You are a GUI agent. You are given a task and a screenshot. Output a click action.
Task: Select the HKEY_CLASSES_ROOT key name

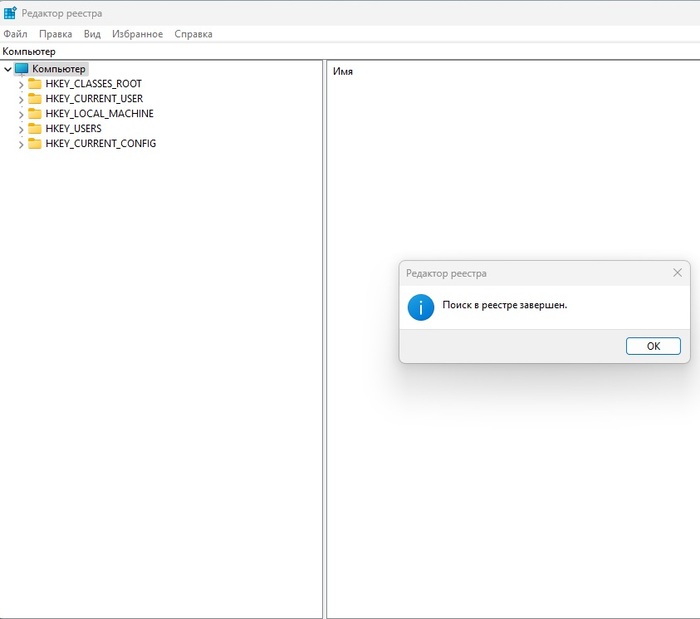[x=93, y=83]
